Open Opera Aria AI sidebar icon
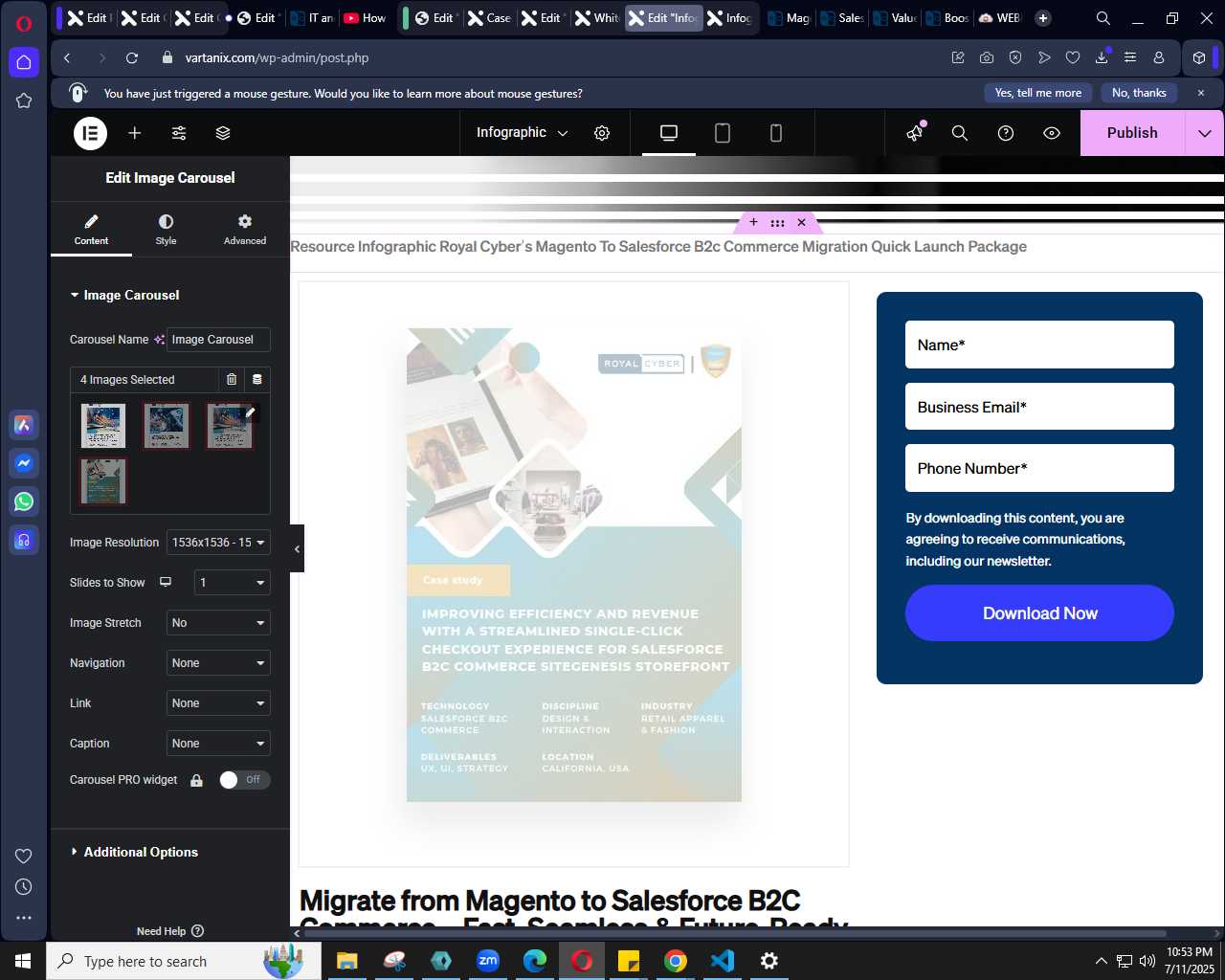The width and height of the screenshot is (1225, 980). [x=24, y=425]
